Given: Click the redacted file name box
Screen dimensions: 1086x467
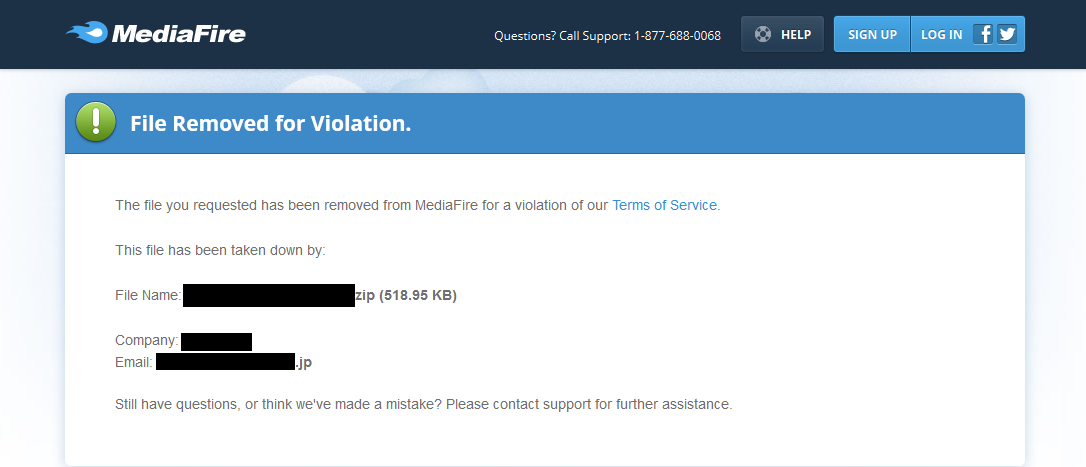Looking at the screenshot, I should 269,295.
